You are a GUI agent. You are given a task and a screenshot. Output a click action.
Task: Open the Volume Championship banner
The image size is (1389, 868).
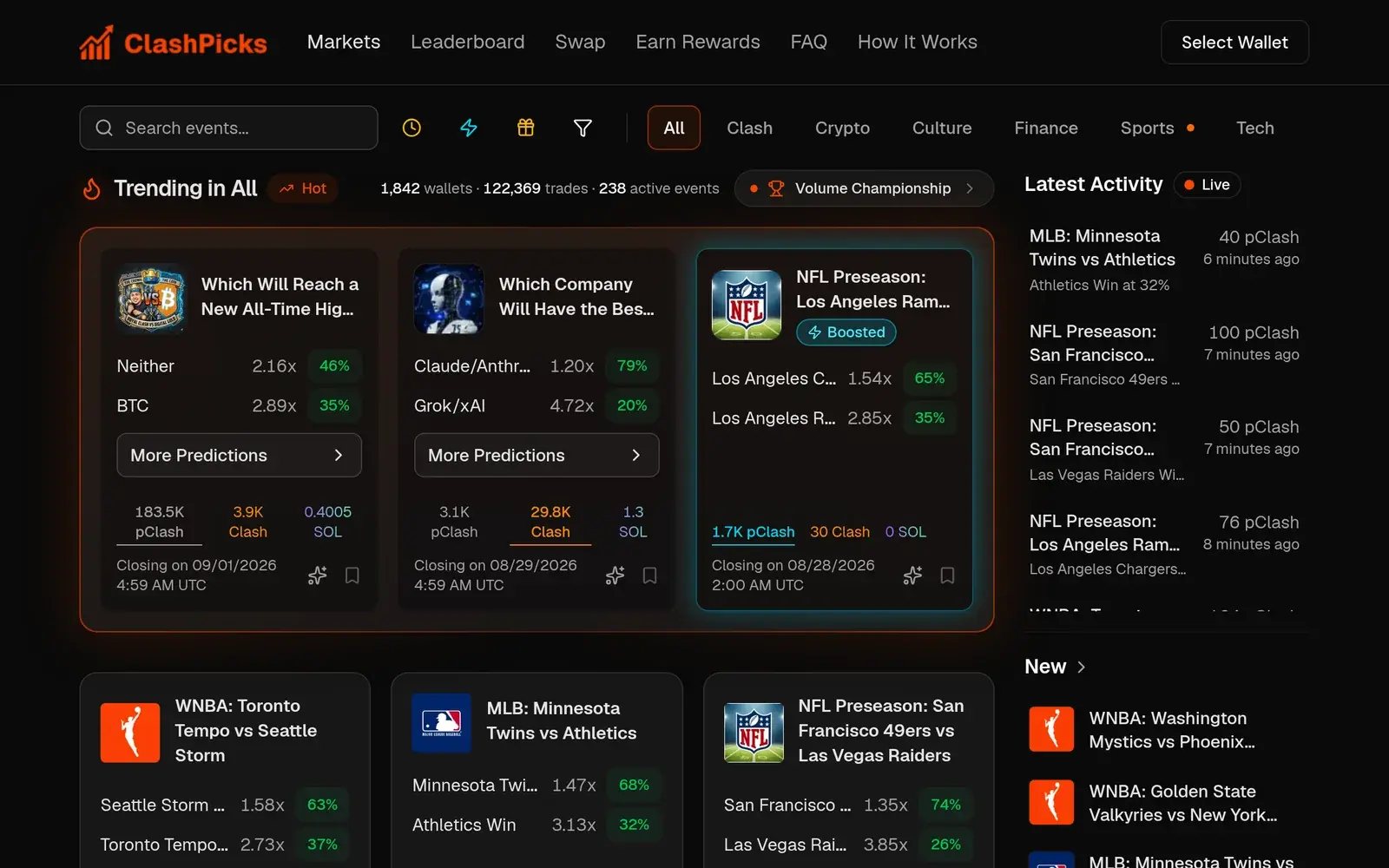(864, 188)
